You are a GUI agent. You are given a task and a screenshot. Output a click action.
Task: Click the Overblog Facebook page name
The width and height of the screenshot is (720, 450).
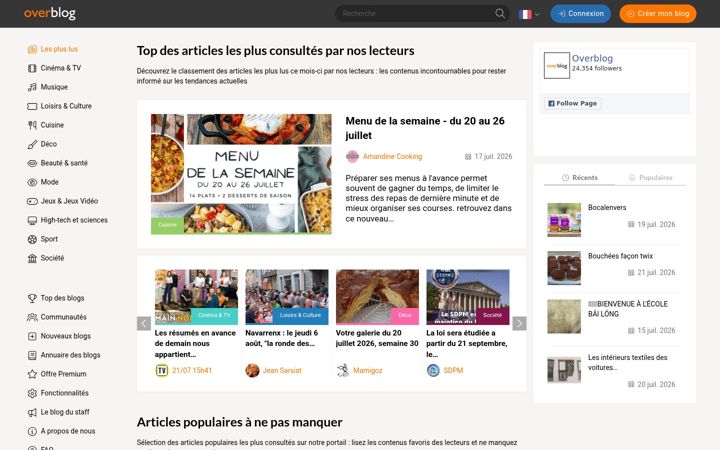pyautogui.click(x=592, y=58)
